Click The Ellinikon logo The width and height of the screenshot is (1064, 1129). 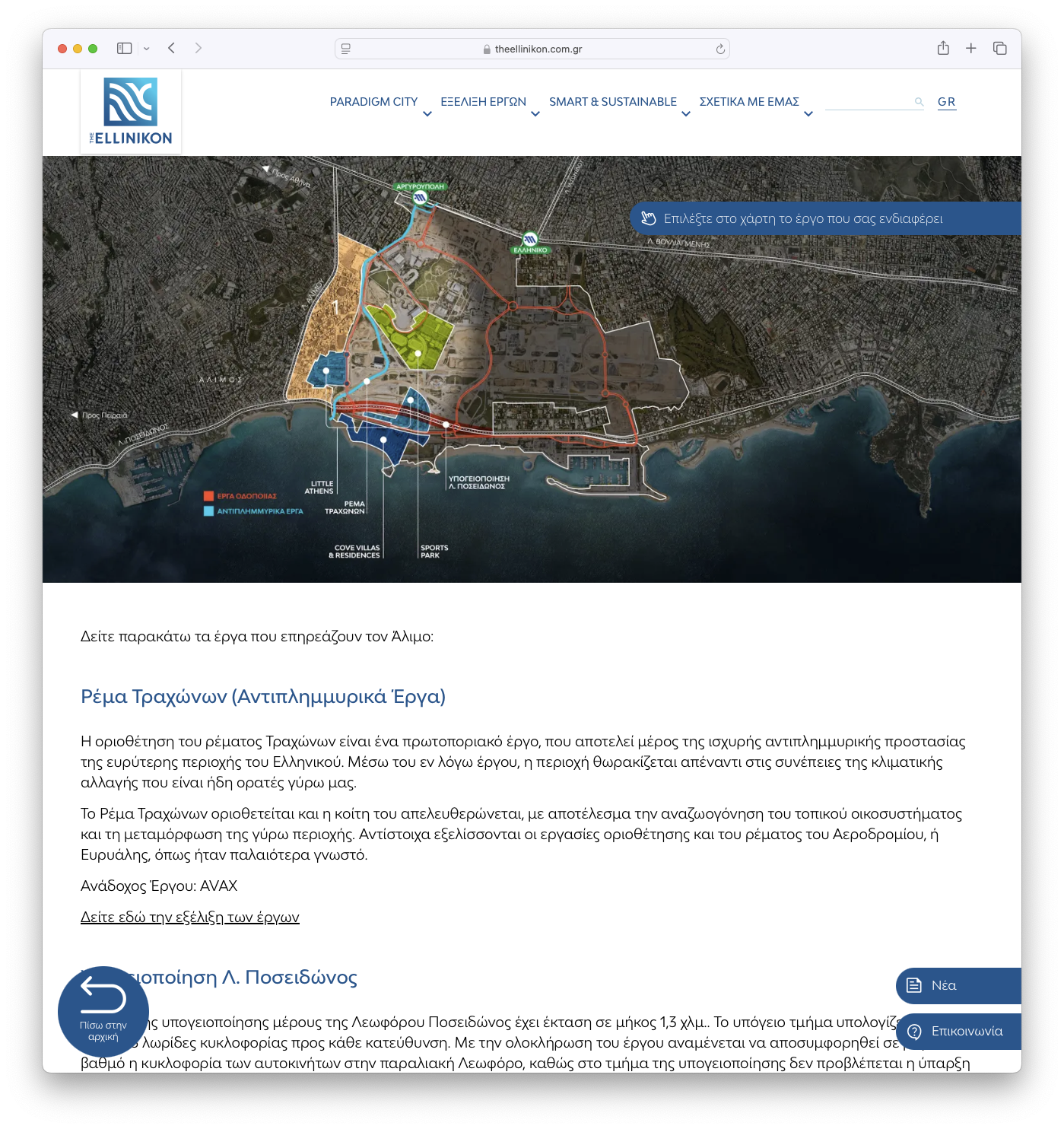pos(131,111)
